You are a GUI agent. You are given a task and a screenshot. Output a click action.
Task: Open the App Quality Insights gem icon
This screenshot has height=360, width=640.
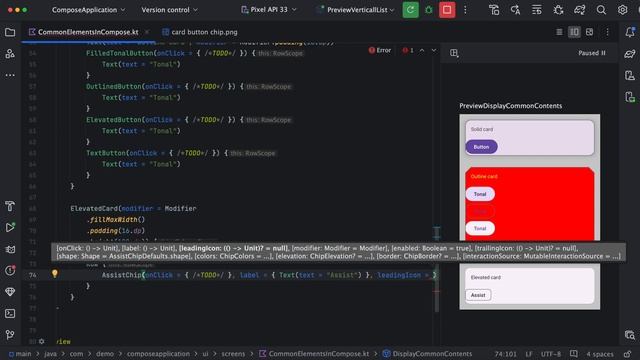pyautogui.click(x=10, y=292)
